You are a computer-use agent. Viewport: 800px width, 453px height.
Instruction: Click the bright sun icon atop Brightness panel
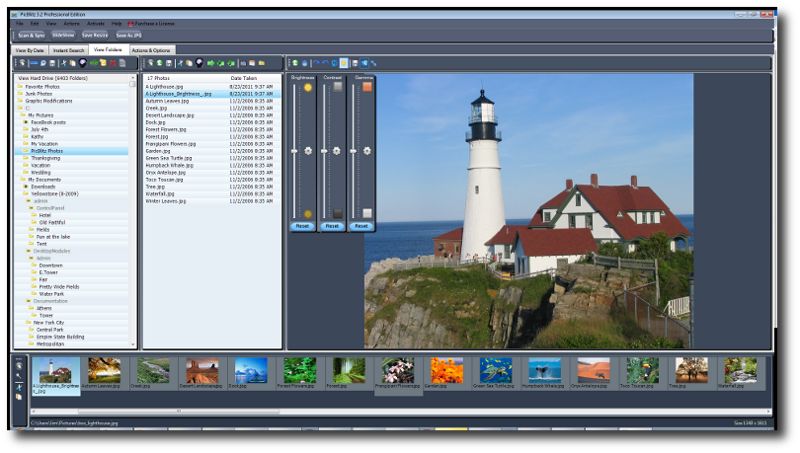307,88
